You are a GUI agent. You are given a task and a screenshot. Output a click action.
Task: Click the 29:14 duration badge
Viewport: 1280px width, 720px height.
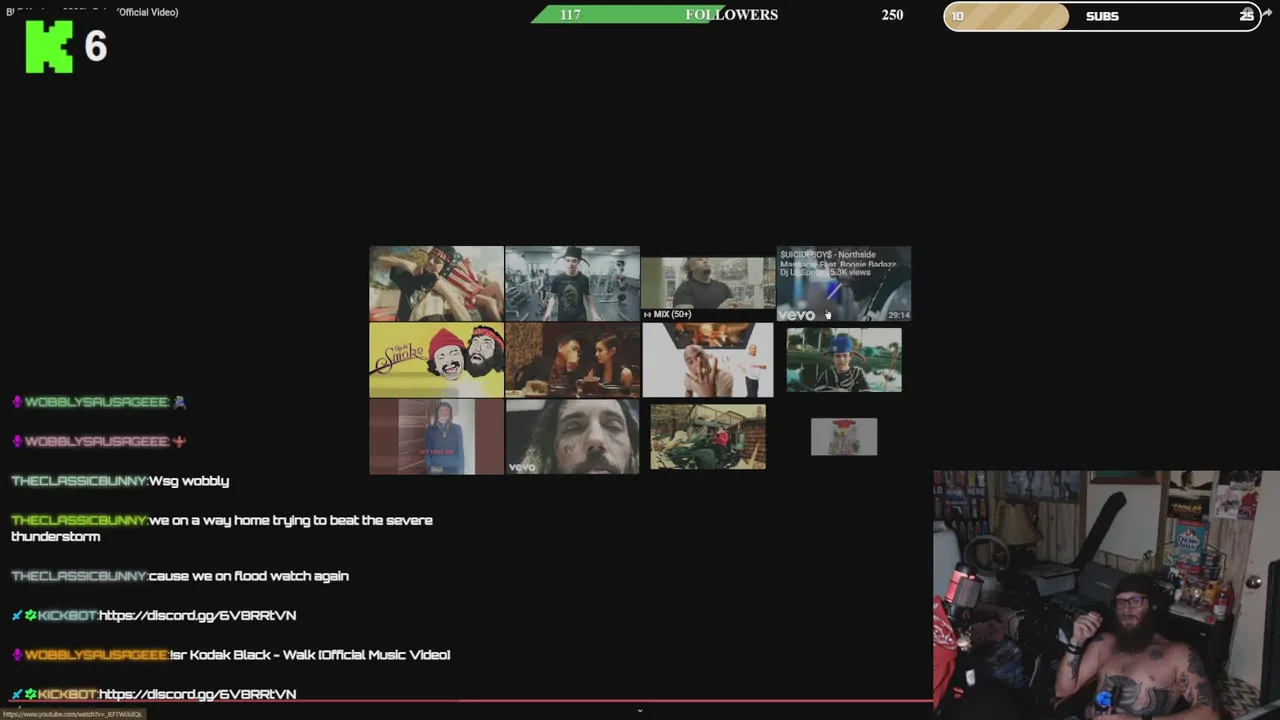coord(899,315)
